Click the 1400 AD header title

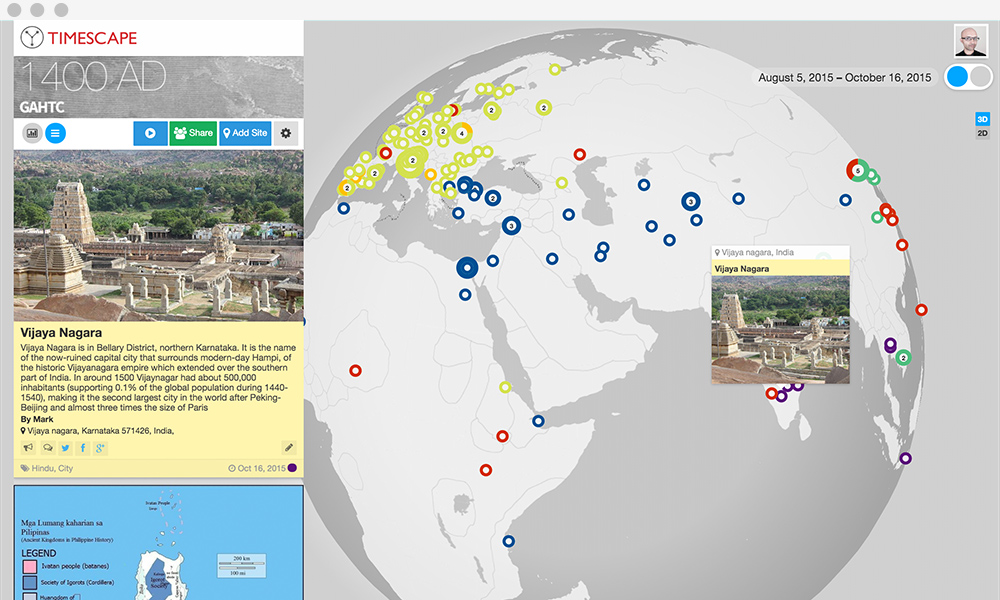click(x=93, y=77)
